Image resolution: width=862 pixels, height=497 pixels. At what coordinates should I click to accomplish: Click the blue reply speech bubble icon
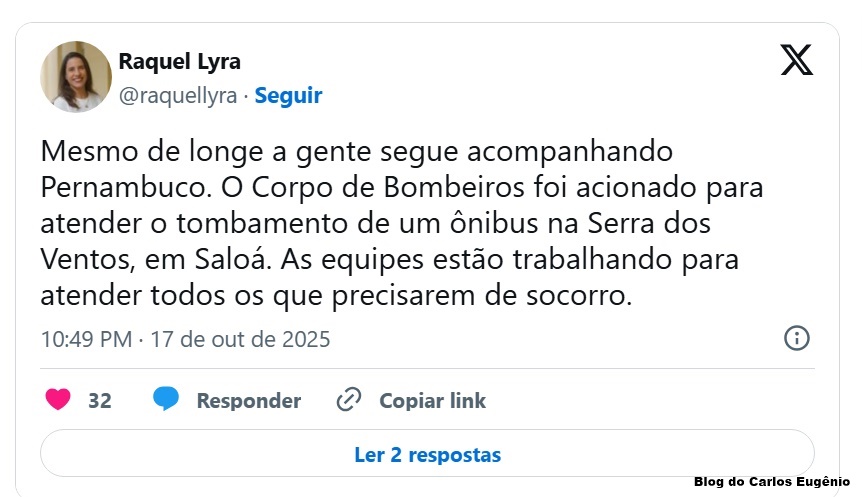click(x=166, y=400)
